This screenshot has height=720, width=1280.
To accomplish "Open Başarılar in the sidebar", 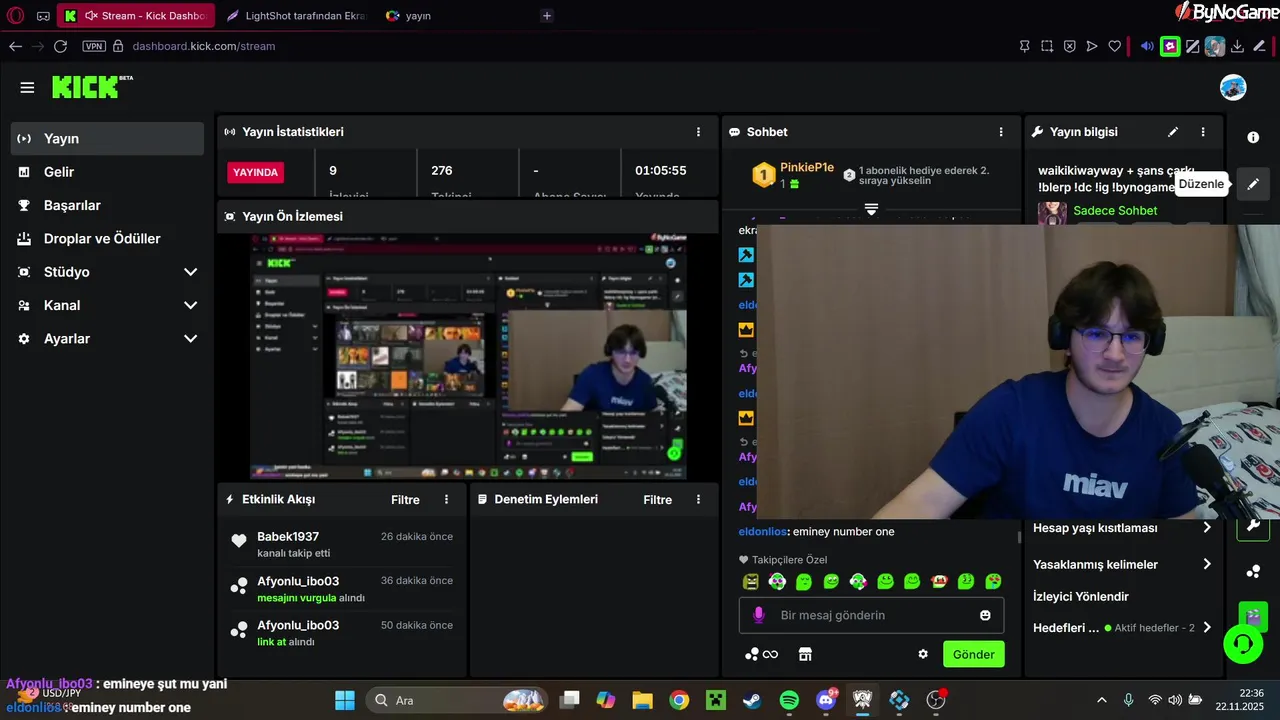I will (x=107, y=205).
